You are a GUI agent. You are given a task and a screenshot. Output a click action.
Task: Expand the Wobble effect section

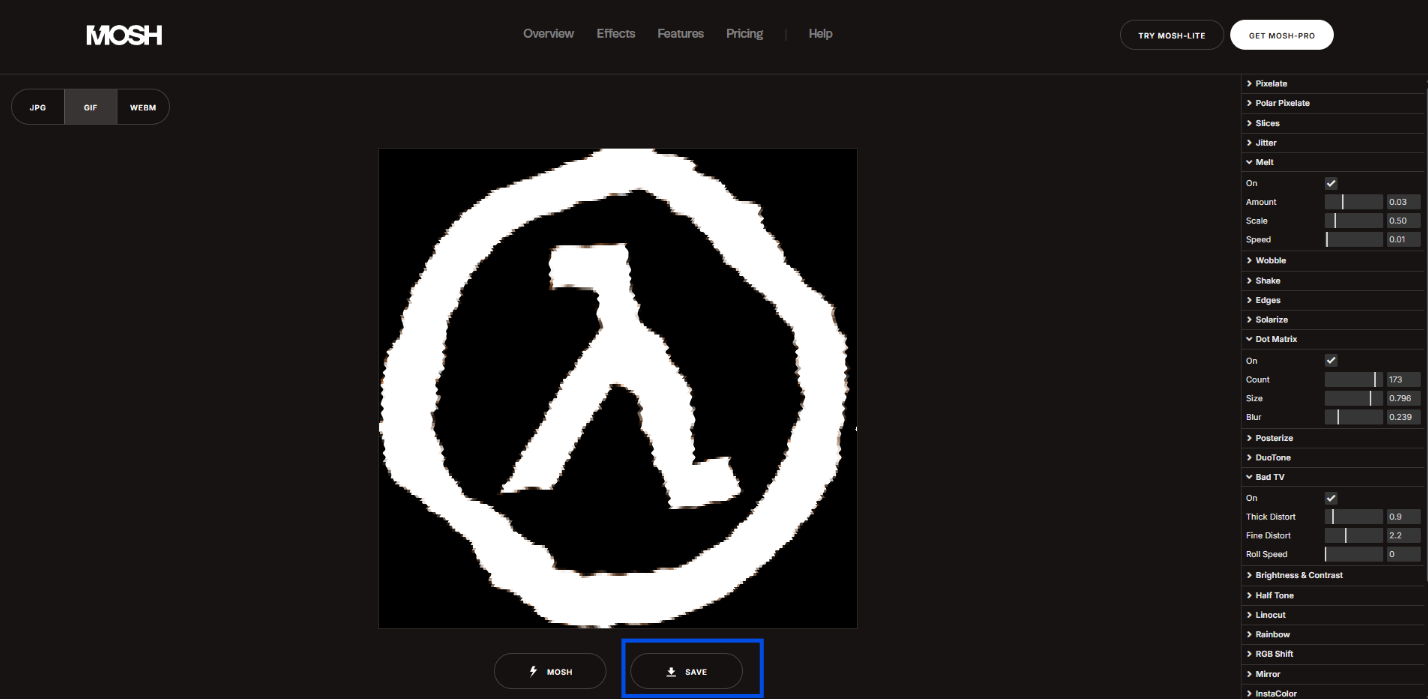[x=1333, y=261]
